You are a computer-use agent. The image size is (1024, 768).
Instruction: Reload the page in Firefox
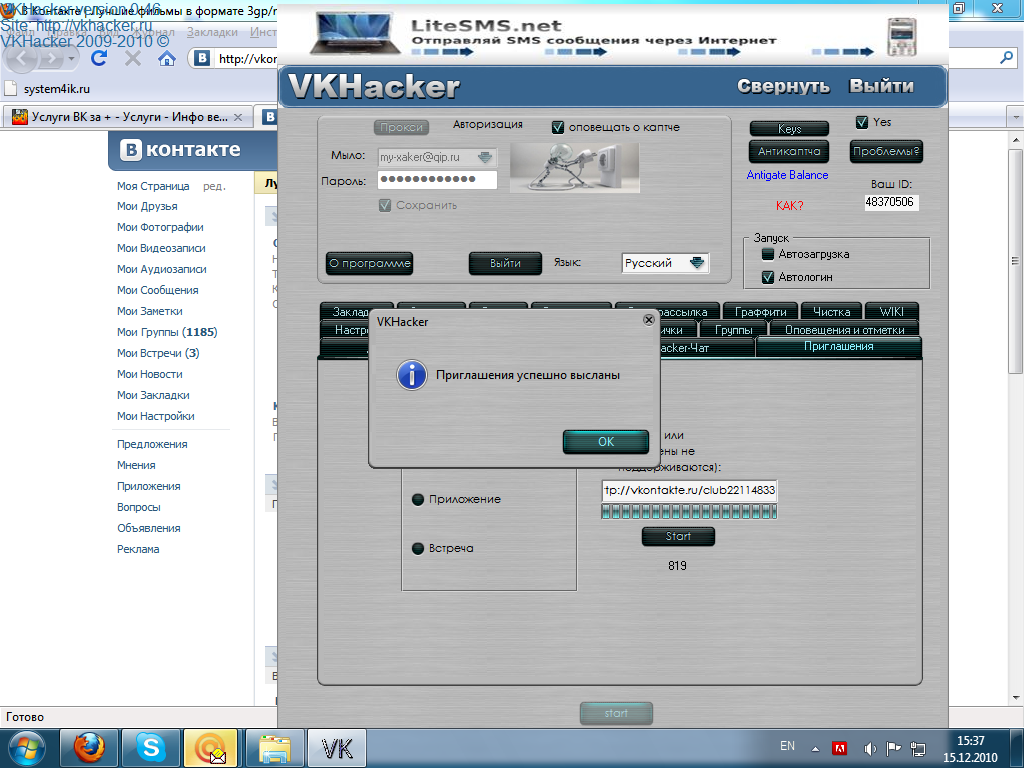click(x=99, y=59)
